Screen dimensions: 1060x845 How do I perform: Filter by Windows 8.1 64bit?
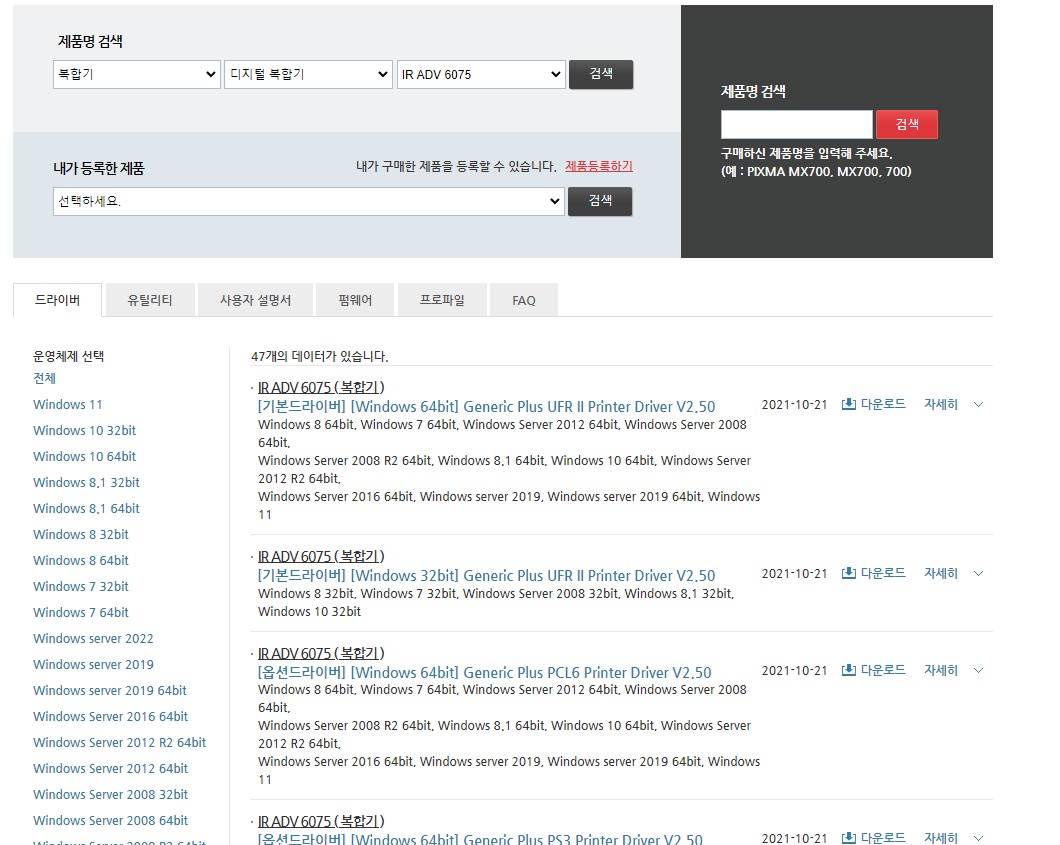[x=87, y=508]
